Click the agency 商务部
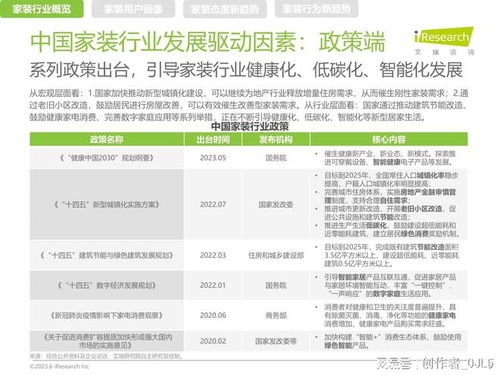 click(276, 315)
